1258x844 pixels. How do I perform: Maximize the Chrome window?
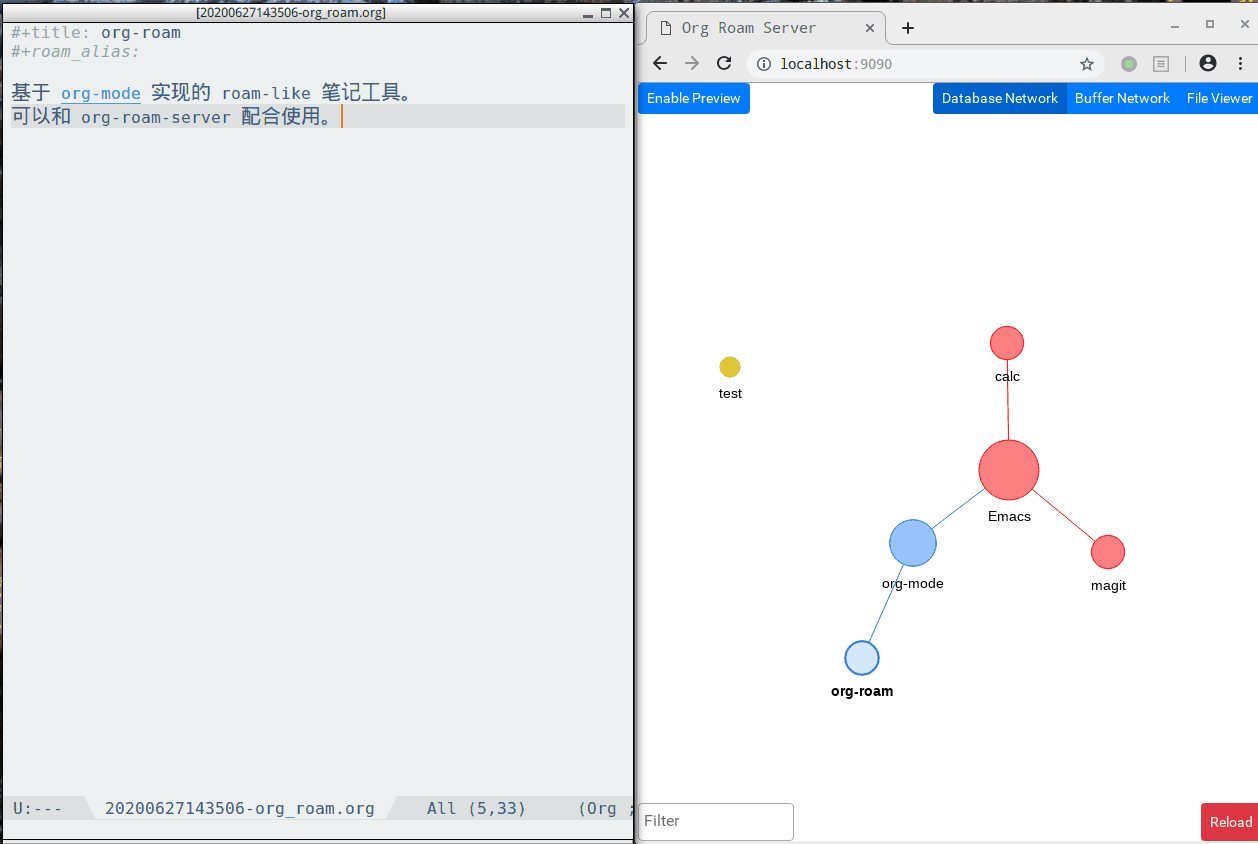tap(1210, 25)
